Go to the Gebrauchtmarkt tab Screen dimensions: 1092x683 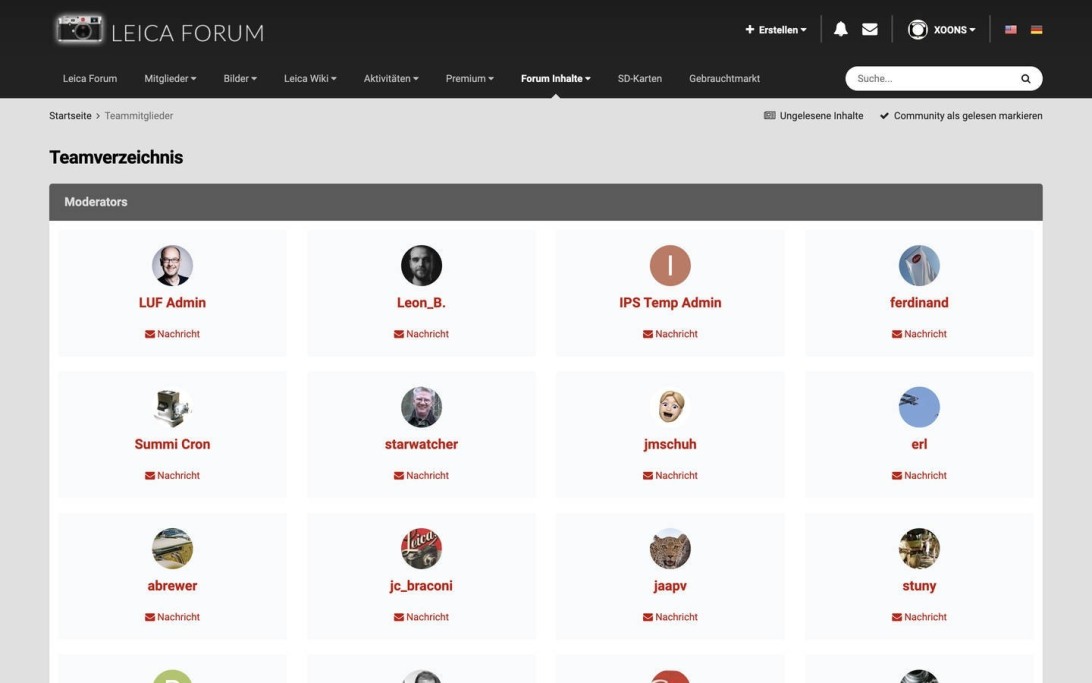coord(724,79)
